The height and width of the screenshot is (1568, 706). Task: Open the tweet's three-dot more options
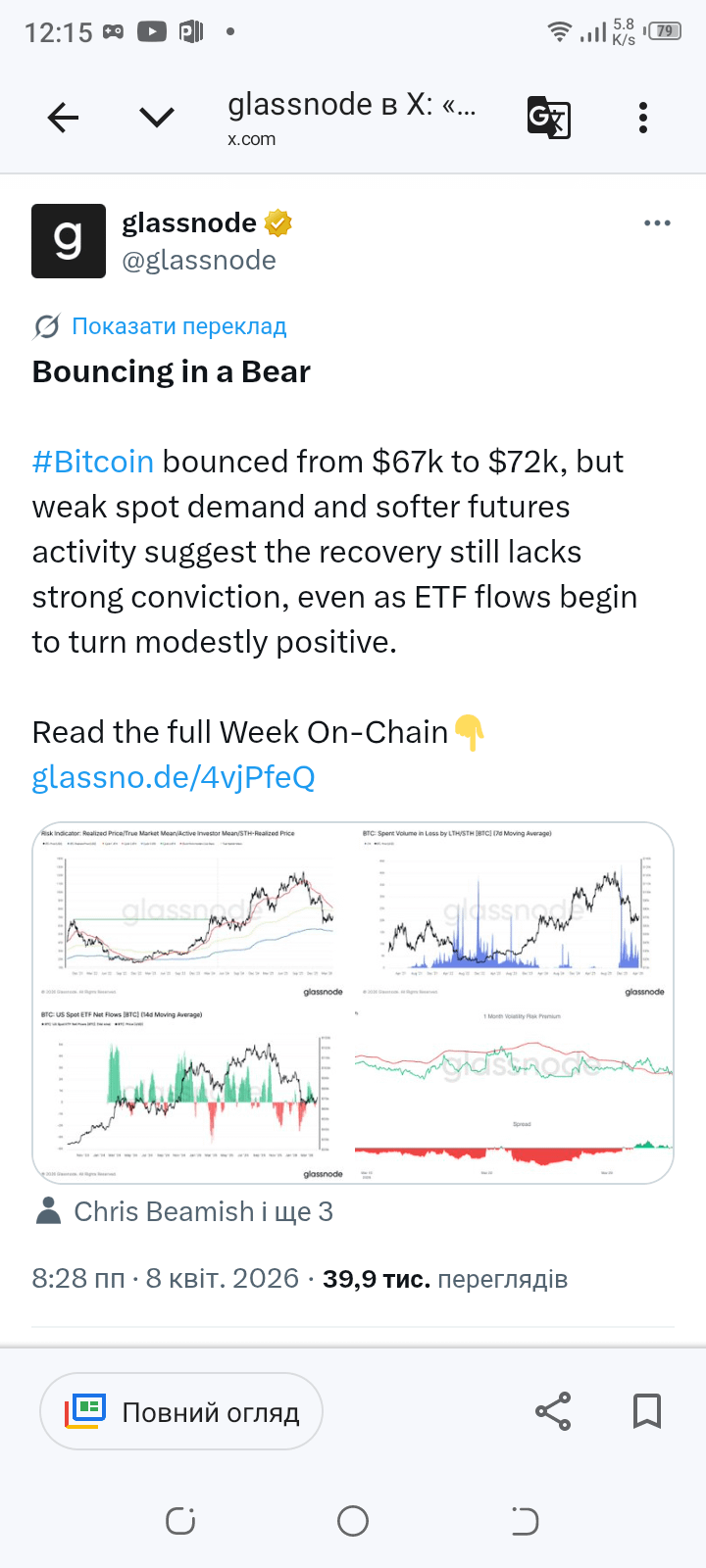657,223
